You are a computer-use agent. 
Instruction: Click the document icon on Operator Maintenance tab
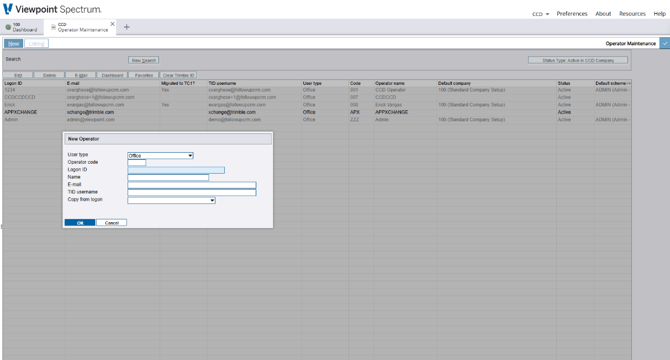[53, 27]
